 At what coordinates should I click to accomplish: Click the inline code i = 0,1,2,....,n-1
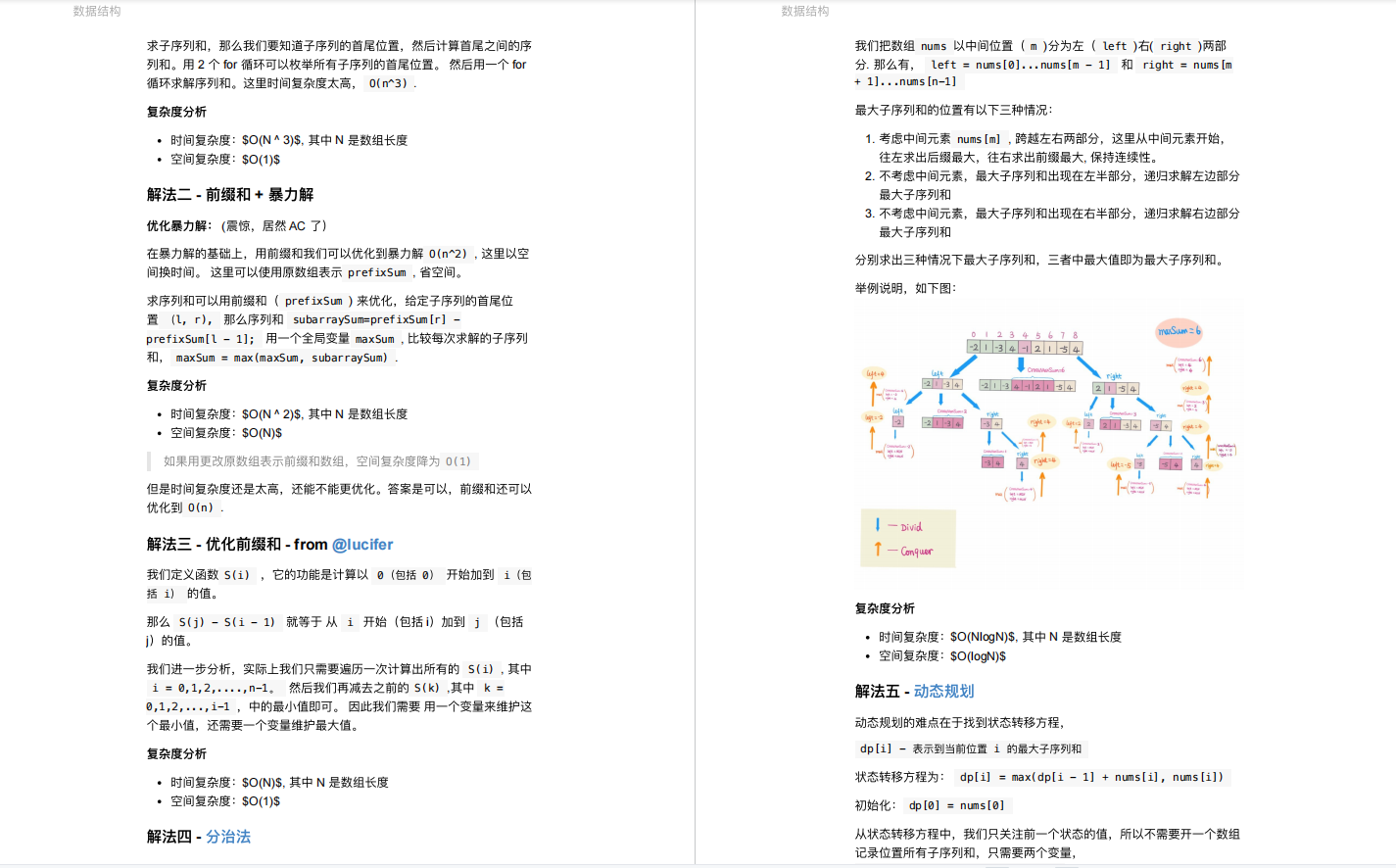tap(210, 688)
